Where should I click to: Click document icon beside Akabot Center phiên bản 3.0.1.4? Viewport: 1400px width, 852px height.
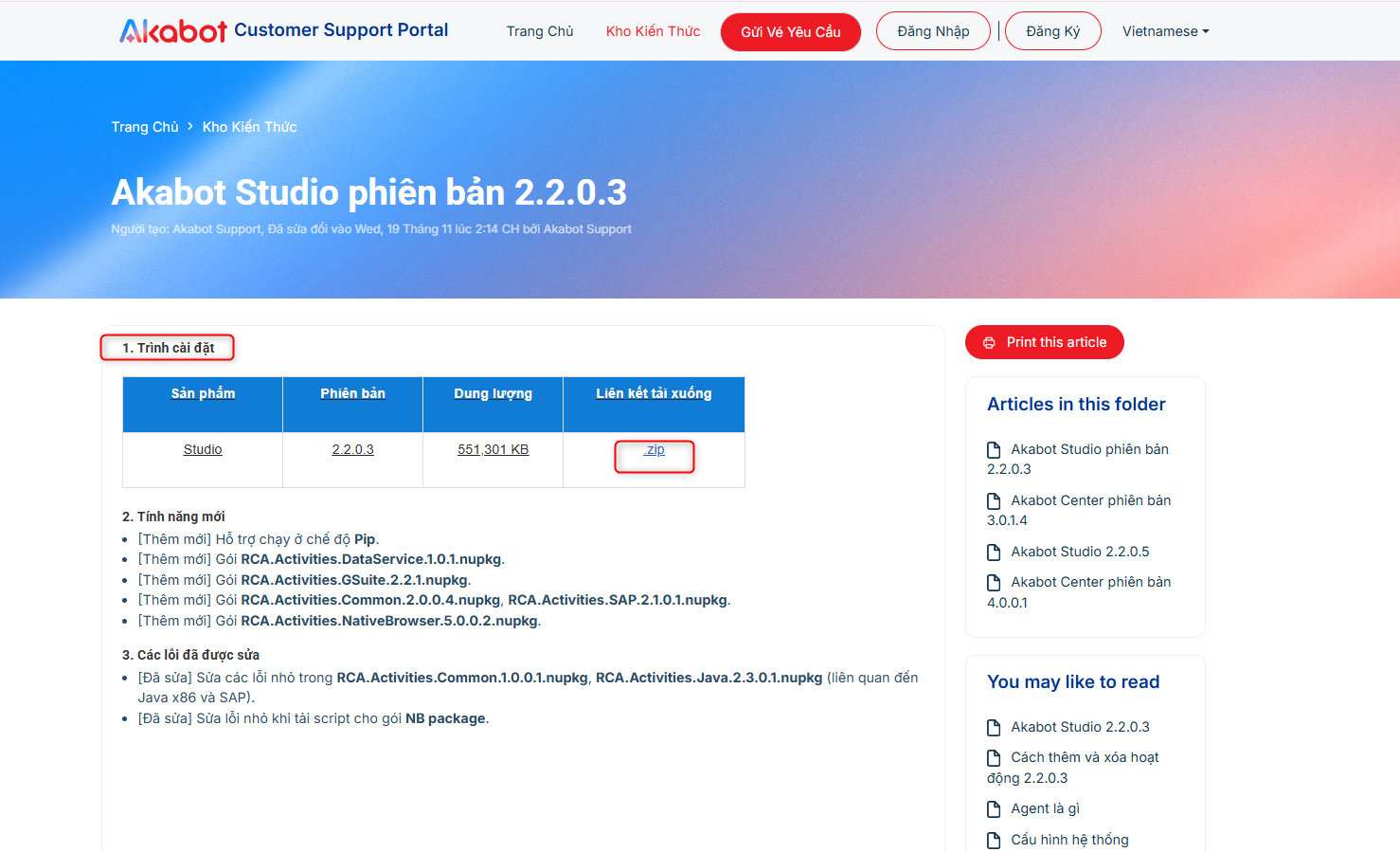[994, 500]
